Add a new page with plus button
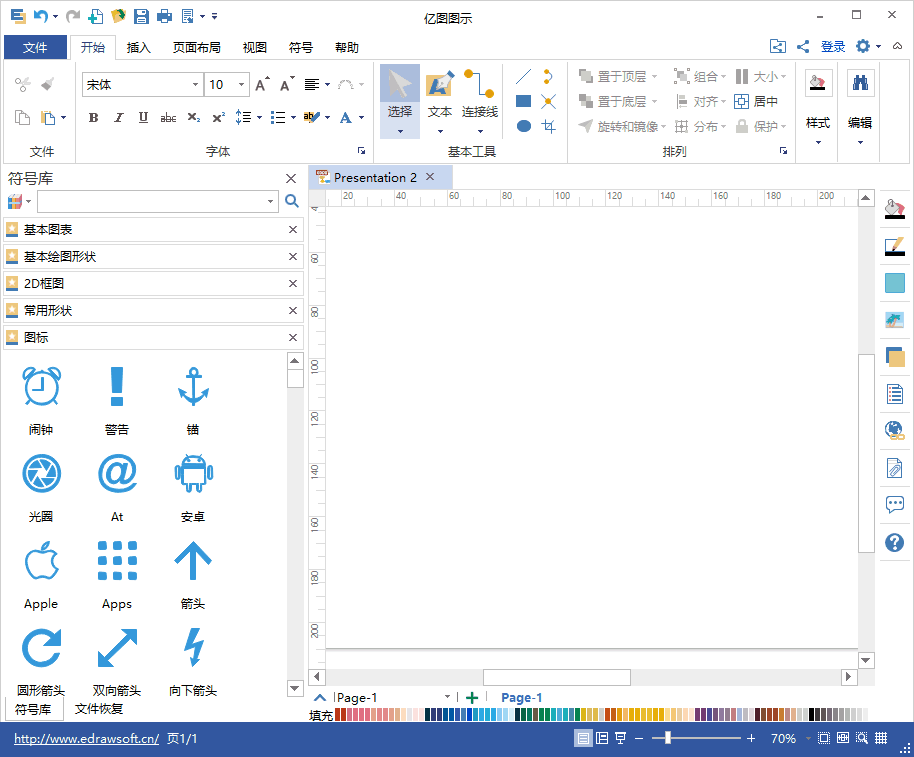 point(472,698)
